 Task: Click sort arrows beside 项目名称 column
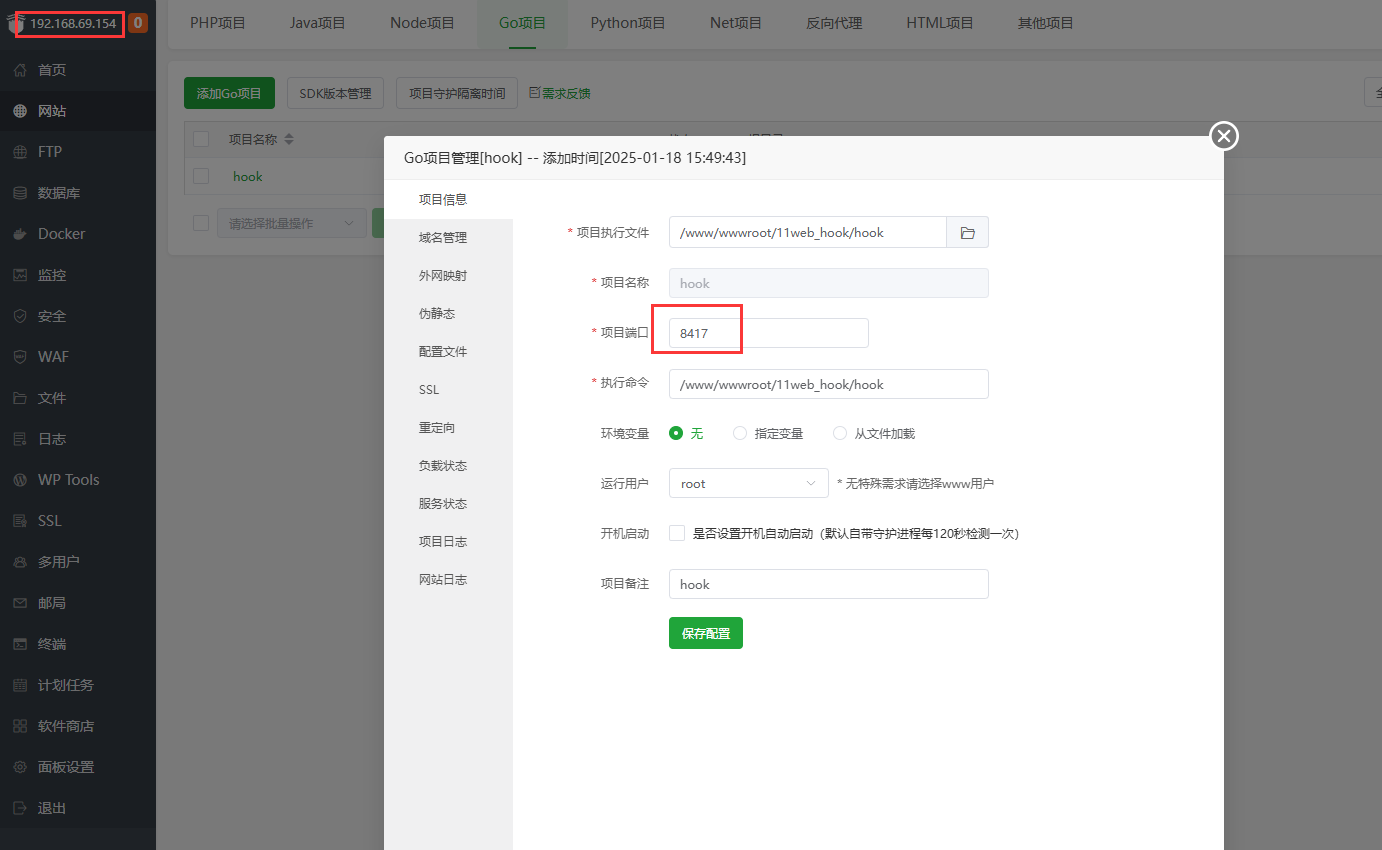pos(289,139)
